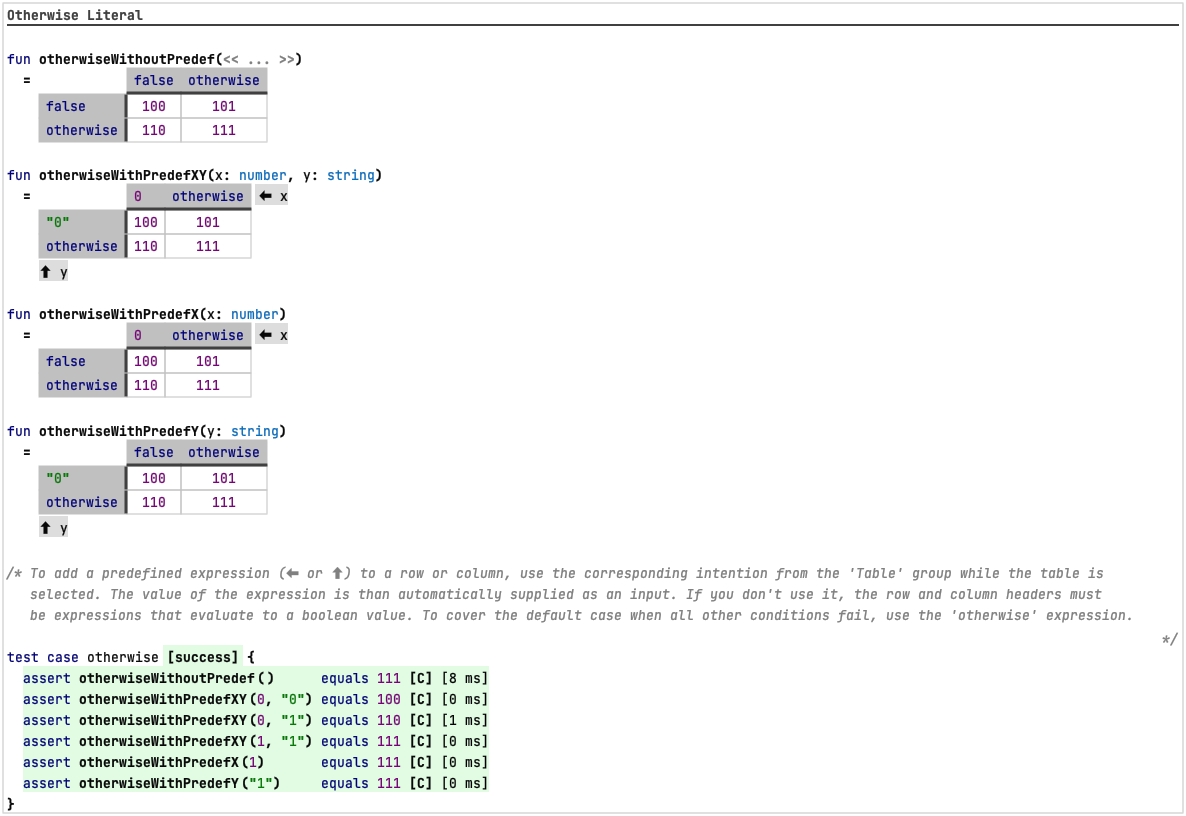1186x816 pixels.
Task: Select column header 0 in otherwiseWithPredefX table
Action: (138, 336)
